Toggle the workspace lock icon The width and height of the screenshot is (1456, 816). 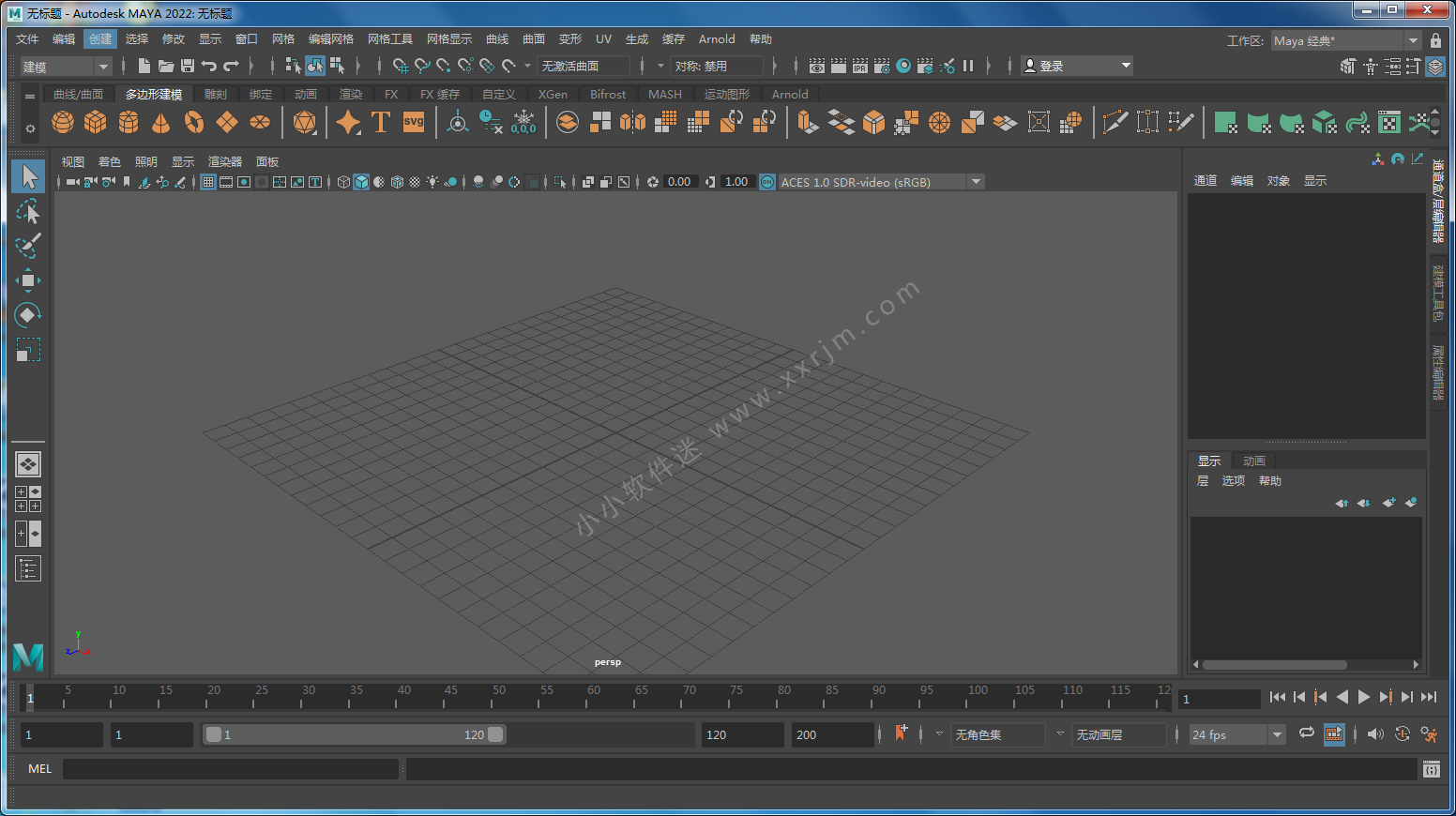(1435, 40)
